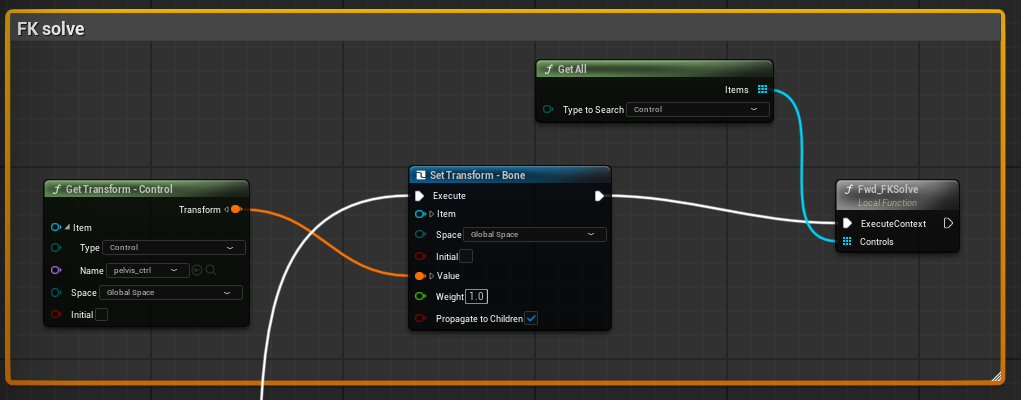Click the Controls array input pin

click(x=847, y=242)
